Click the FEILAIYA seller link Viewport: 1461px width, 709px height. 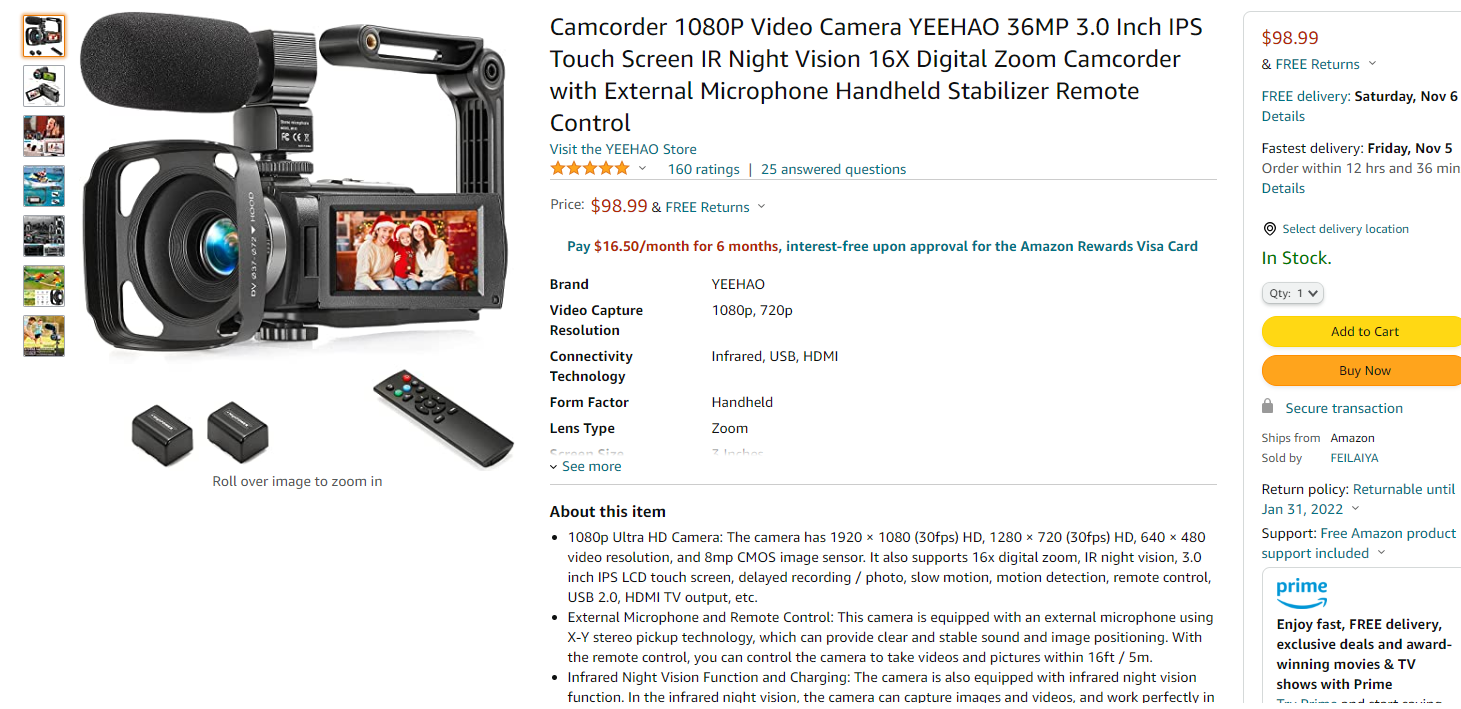coord(1354,458)
